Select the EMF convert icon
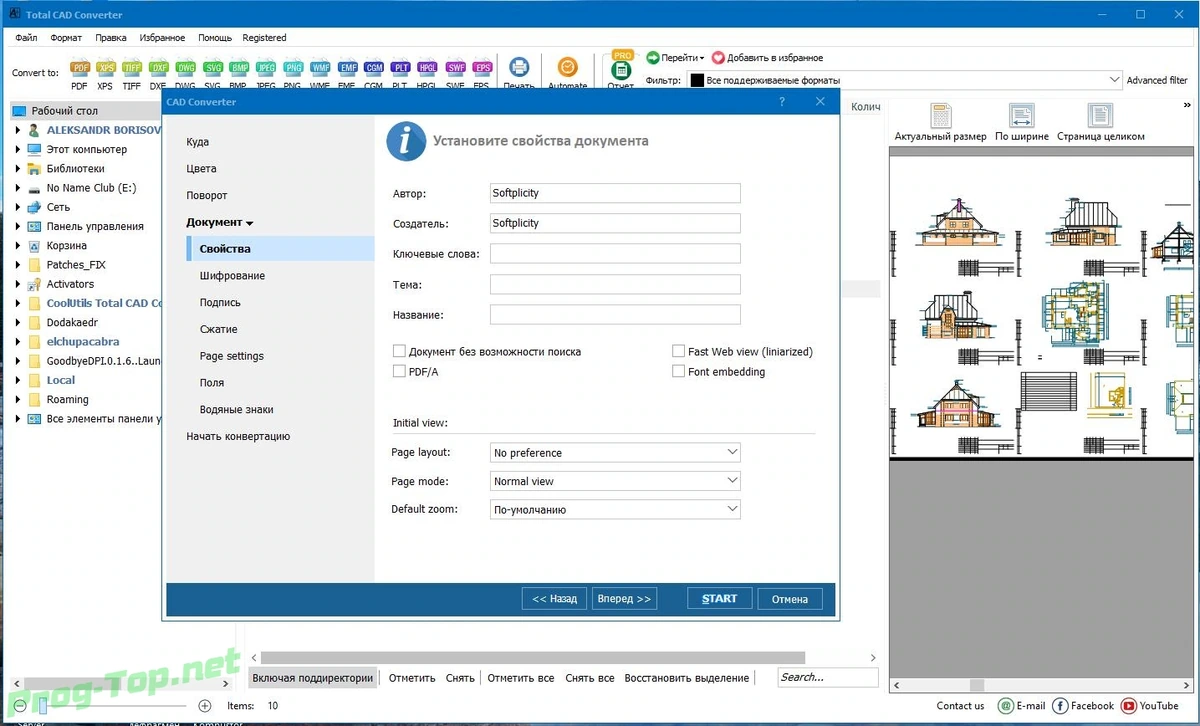The height and width of the screenshot is (726, 1200). (347, 69)
